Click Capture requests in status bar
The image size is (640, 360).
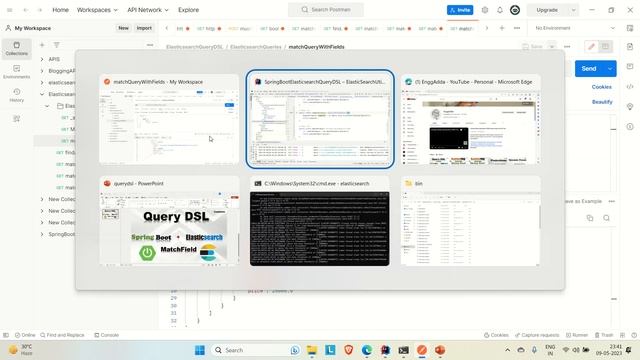pyautogui.click(x=537, y=335)
